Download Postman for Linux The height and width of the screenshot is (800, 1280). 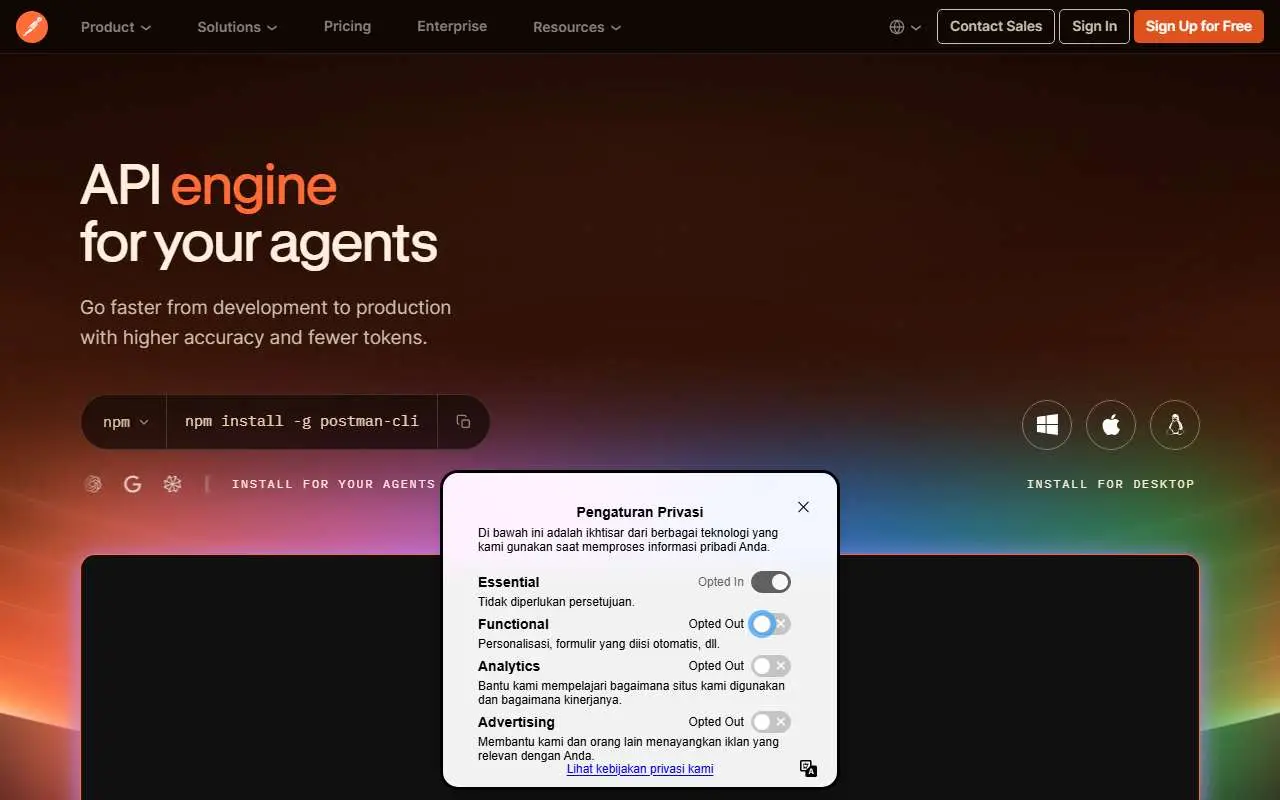[1175, 425]
